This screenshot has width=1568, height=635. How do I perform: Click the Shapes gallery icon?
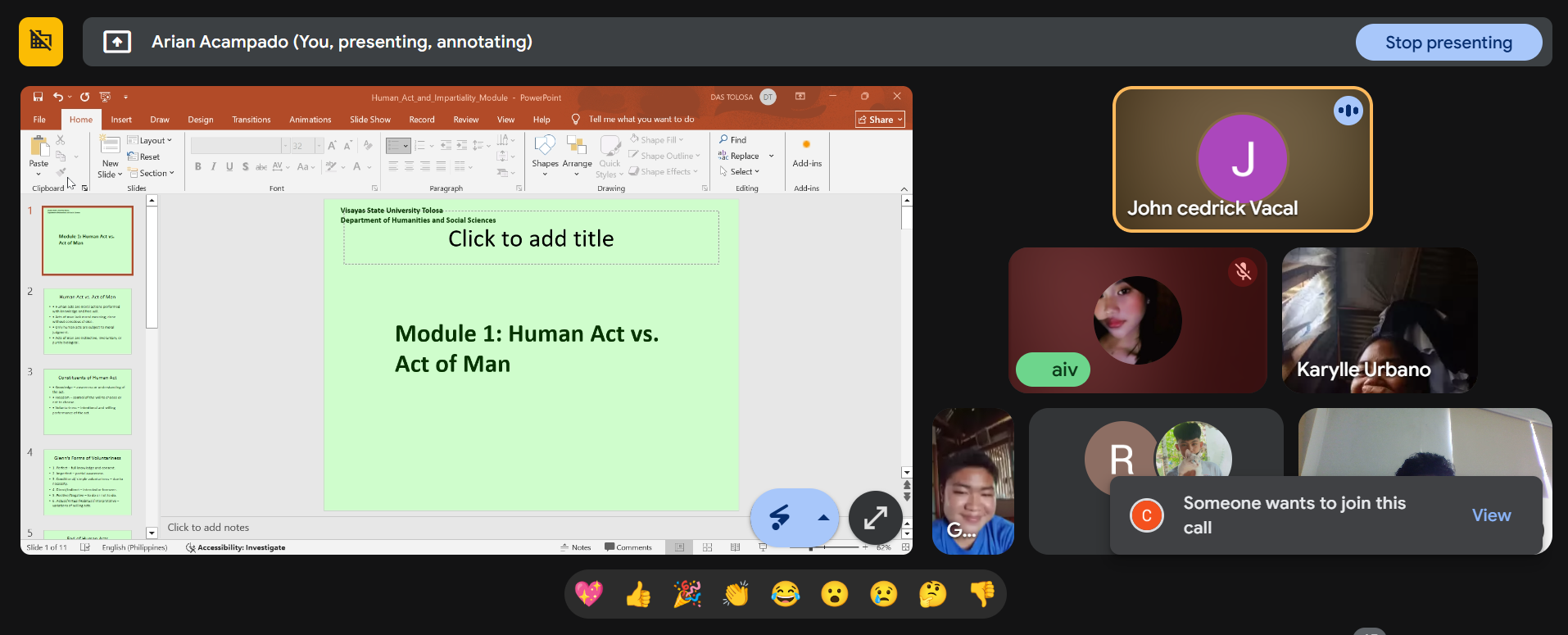pos(545,147)
